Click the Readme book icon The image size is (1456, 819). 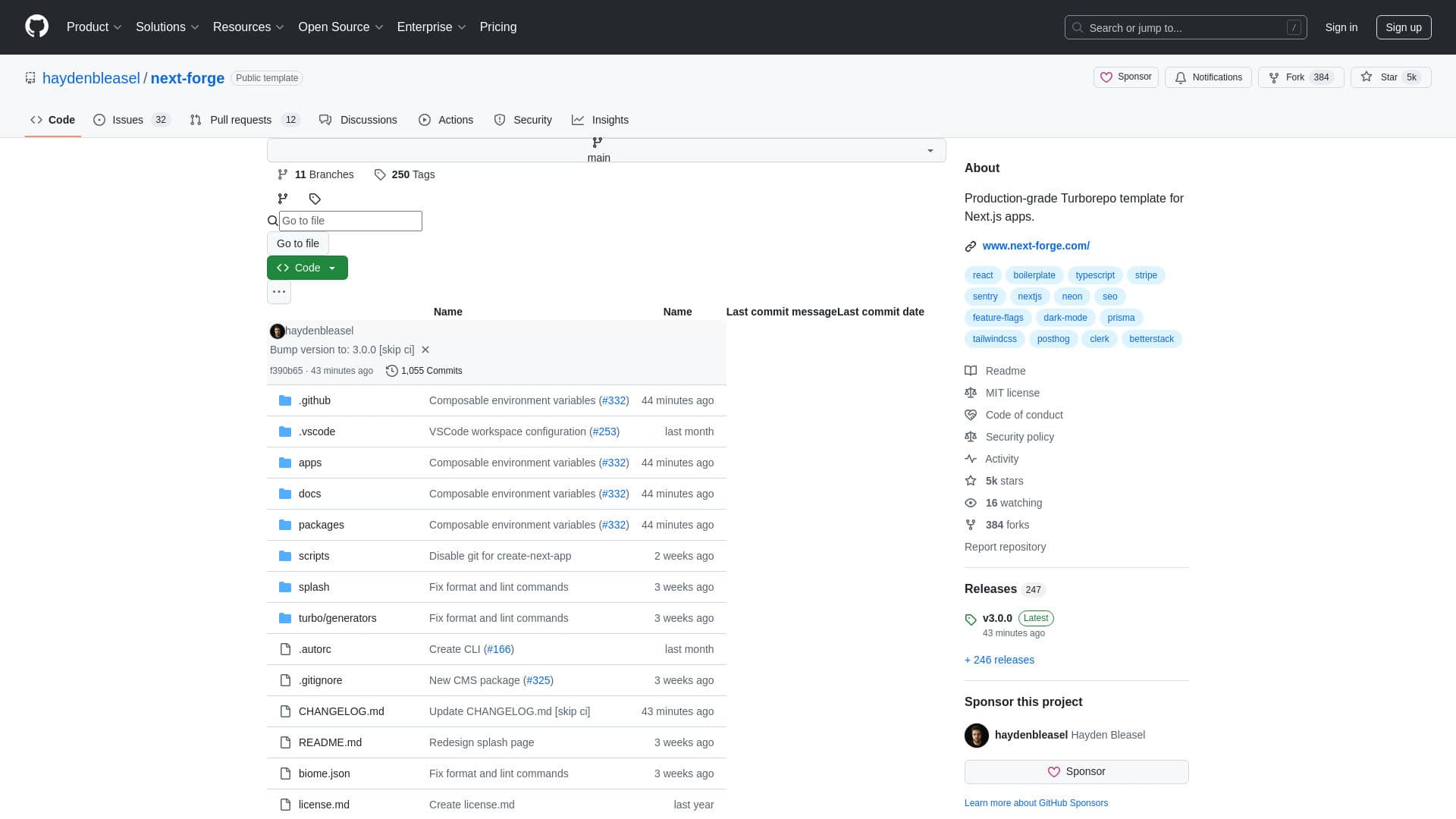click(x=971, y=371)
